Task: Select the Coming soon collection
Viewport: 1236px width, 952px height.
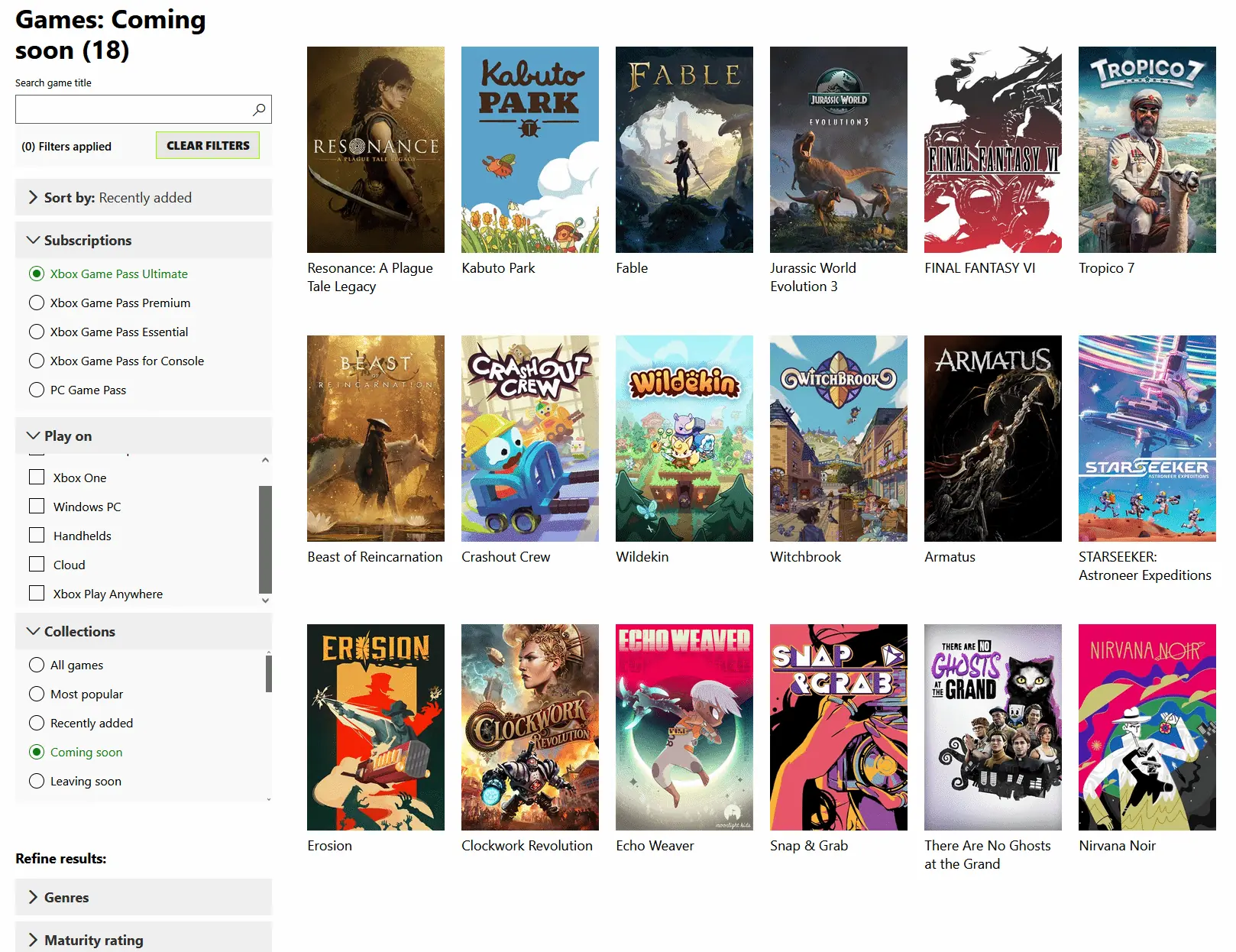Action: pyautogui.click(x=37, y=752)
